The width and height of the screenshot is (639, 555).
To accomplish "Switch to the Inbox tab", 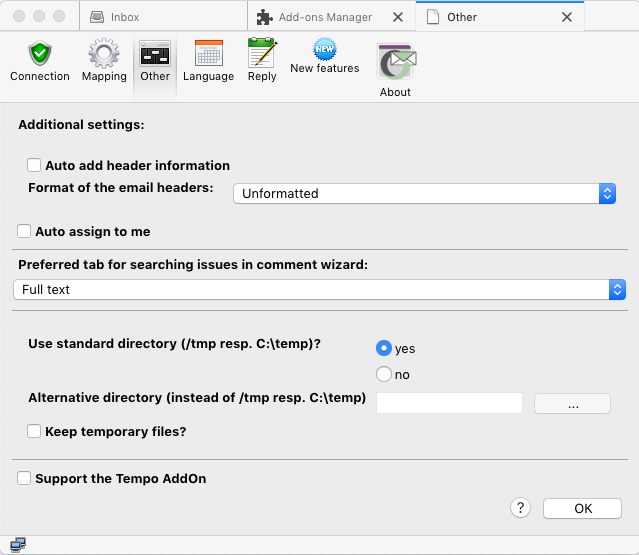I will (160, 17).
